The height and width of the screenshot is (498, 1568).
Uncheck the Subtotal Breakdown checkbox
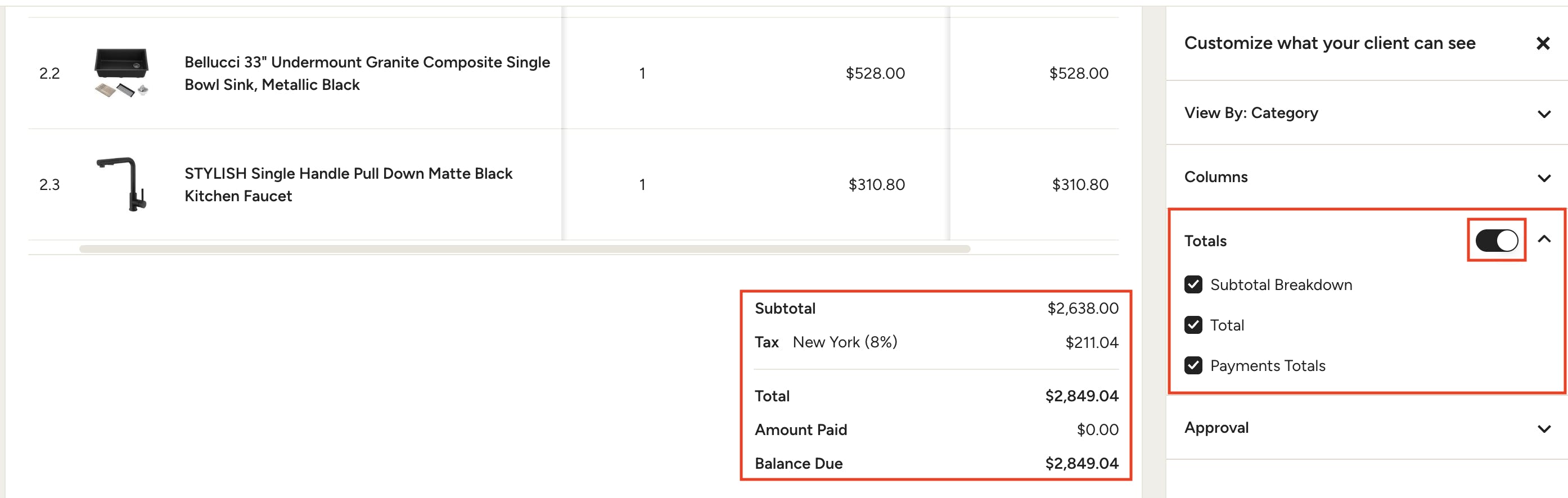pyautogui.click(x=1193, y=284)
